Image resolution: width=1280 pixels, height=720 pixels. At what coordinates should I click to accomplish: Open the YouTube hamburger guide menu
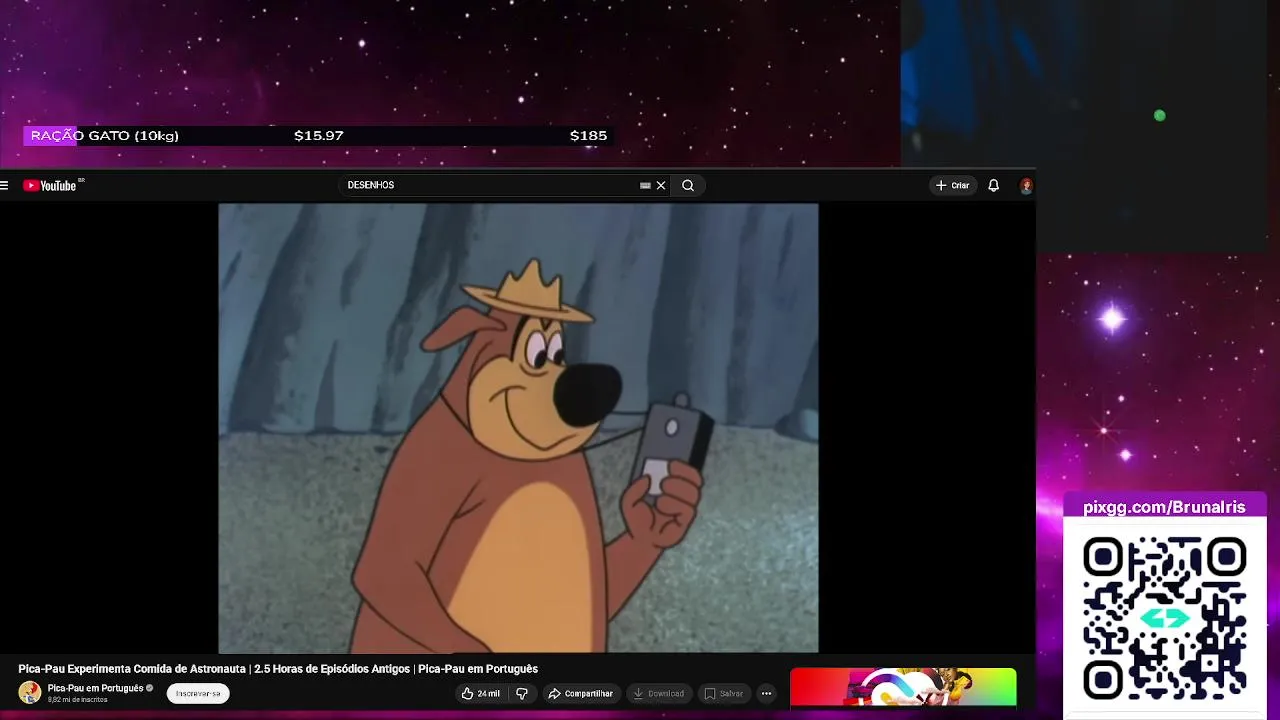[x=5, y=185]
